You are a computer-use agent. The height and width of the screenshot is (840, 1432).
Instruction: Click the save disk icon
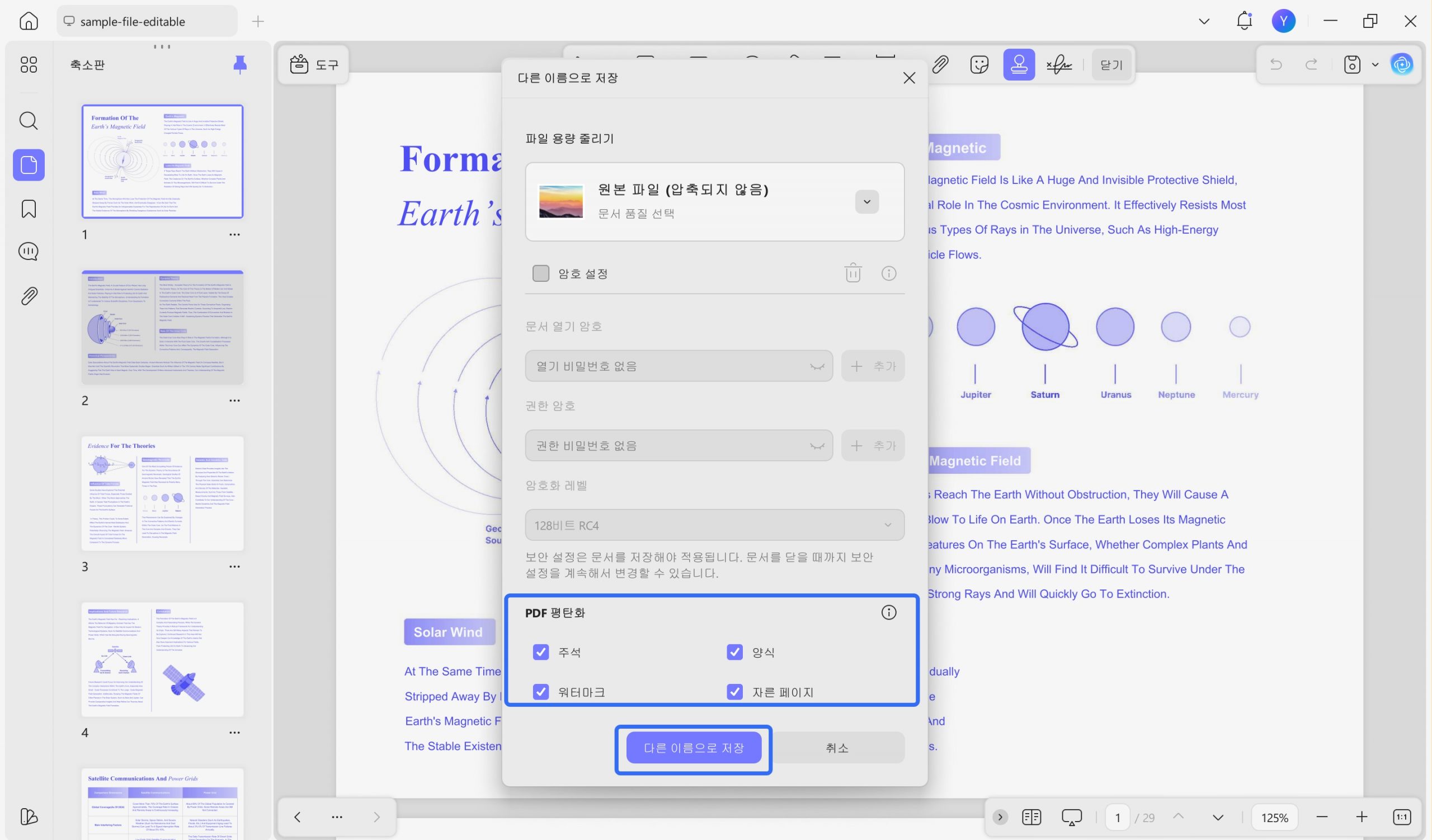[x=1352, y=64]
